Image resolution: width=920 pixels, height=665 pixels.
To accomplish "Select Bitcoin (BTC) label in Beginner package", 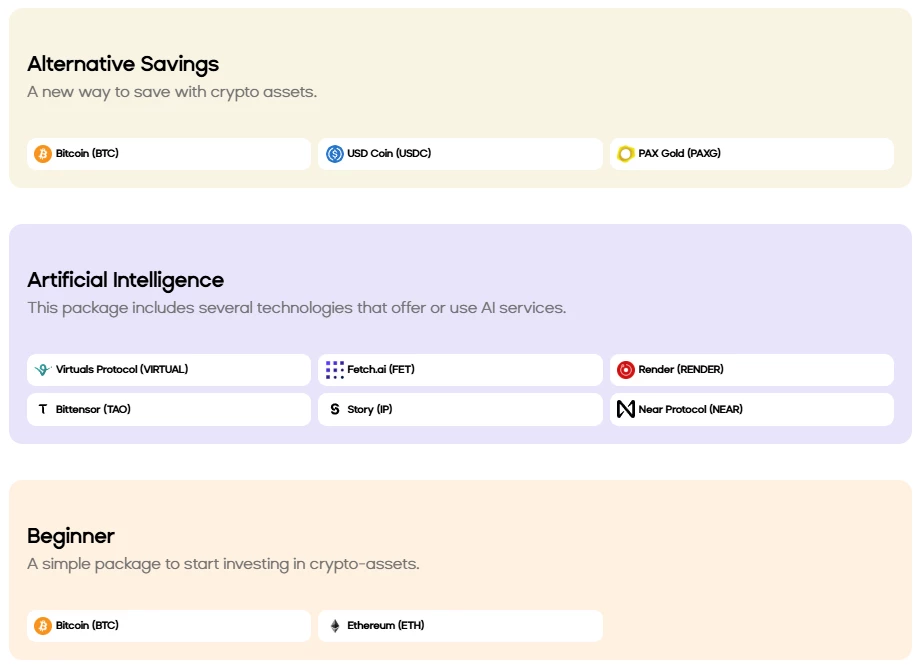I will click(87, 625).
